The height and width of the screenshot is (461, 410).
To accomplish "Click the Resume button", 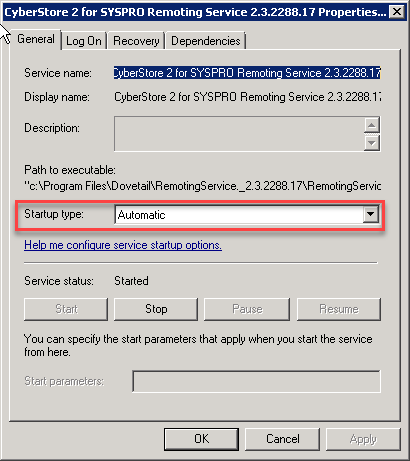I will point(339,309).
